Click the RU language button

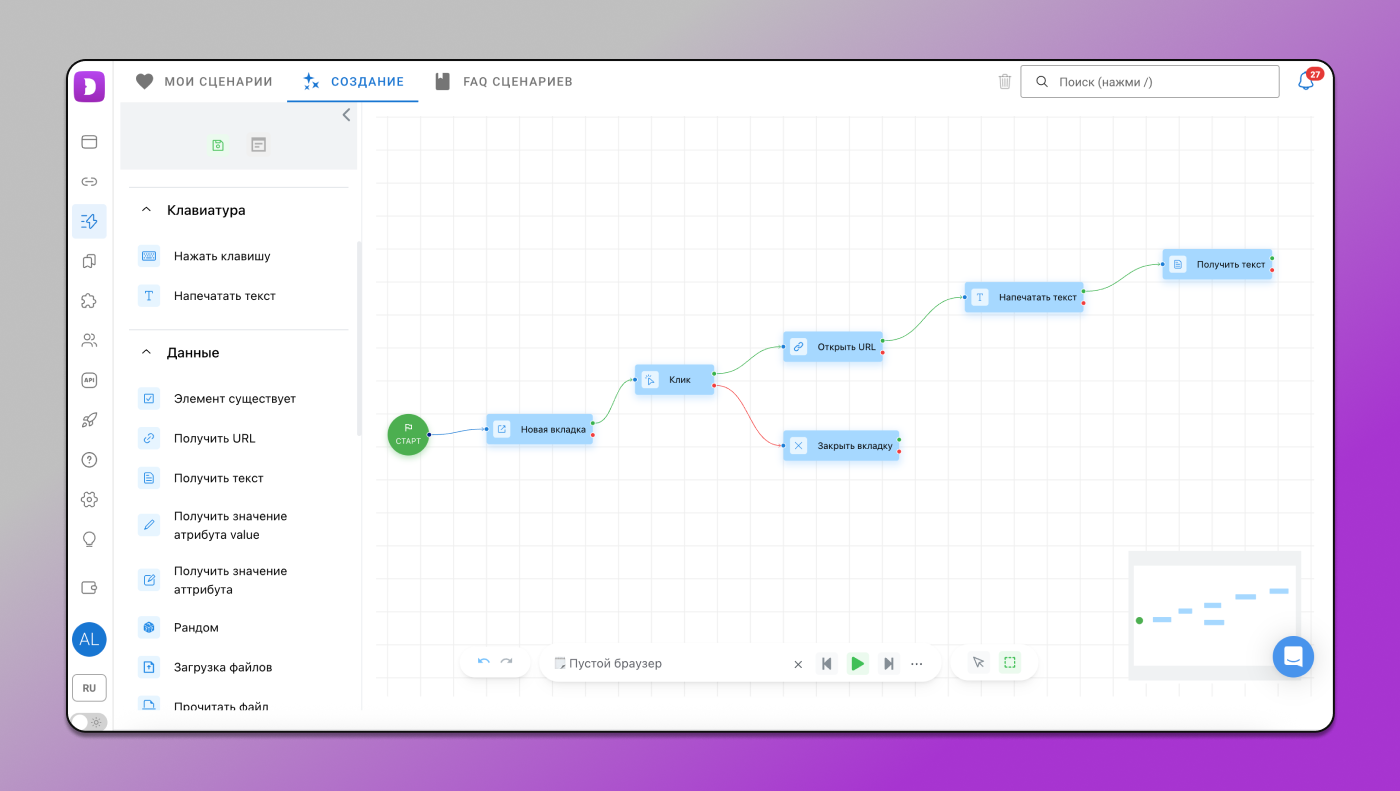point(89,688)
